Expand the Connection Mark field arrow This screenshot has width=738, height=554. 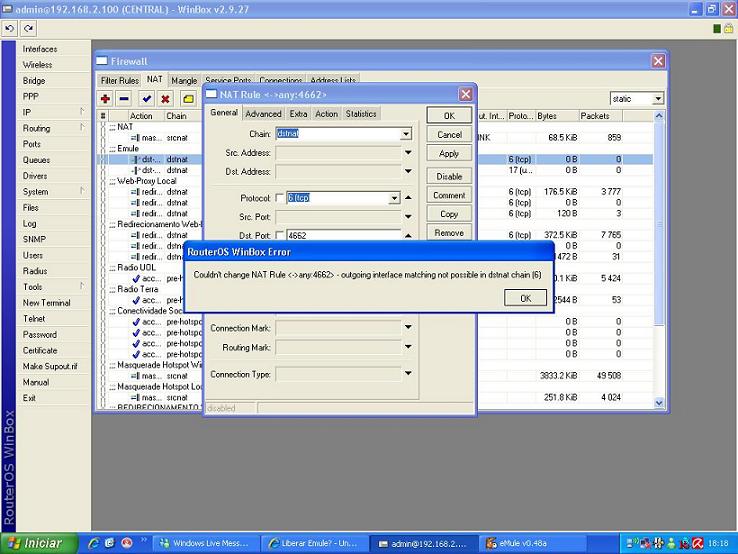408,327
